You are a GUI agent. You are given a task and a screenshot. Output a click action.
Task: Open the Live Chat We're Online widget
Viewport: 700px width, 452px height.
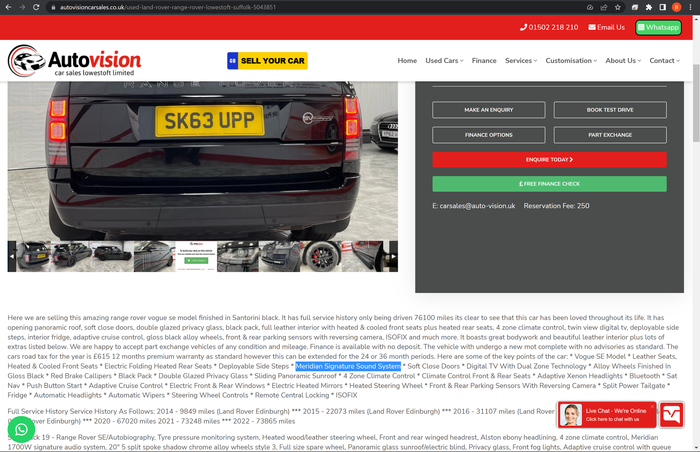pyautogui.click(x=607, y=415)
